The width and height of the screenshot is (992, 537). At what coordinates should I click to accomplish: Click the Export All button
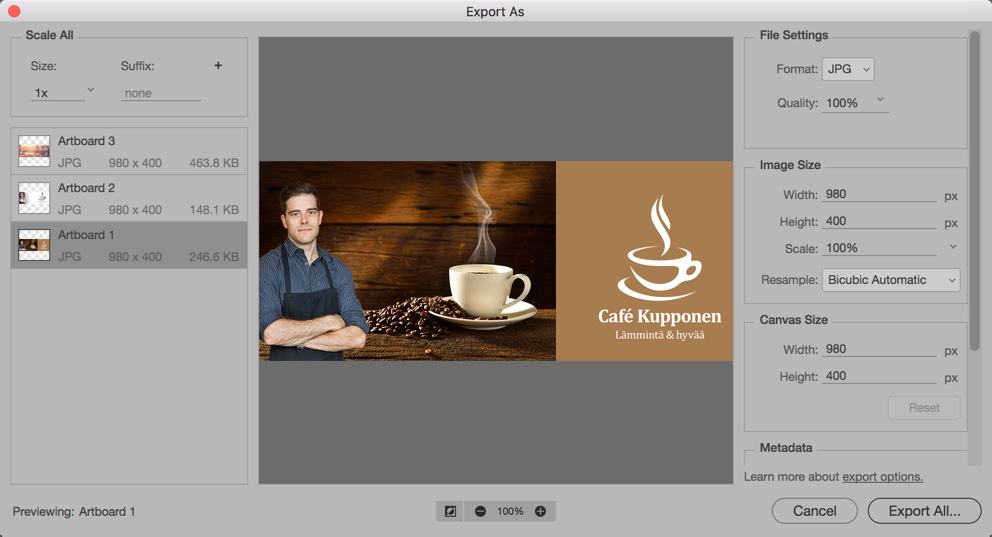924,511
